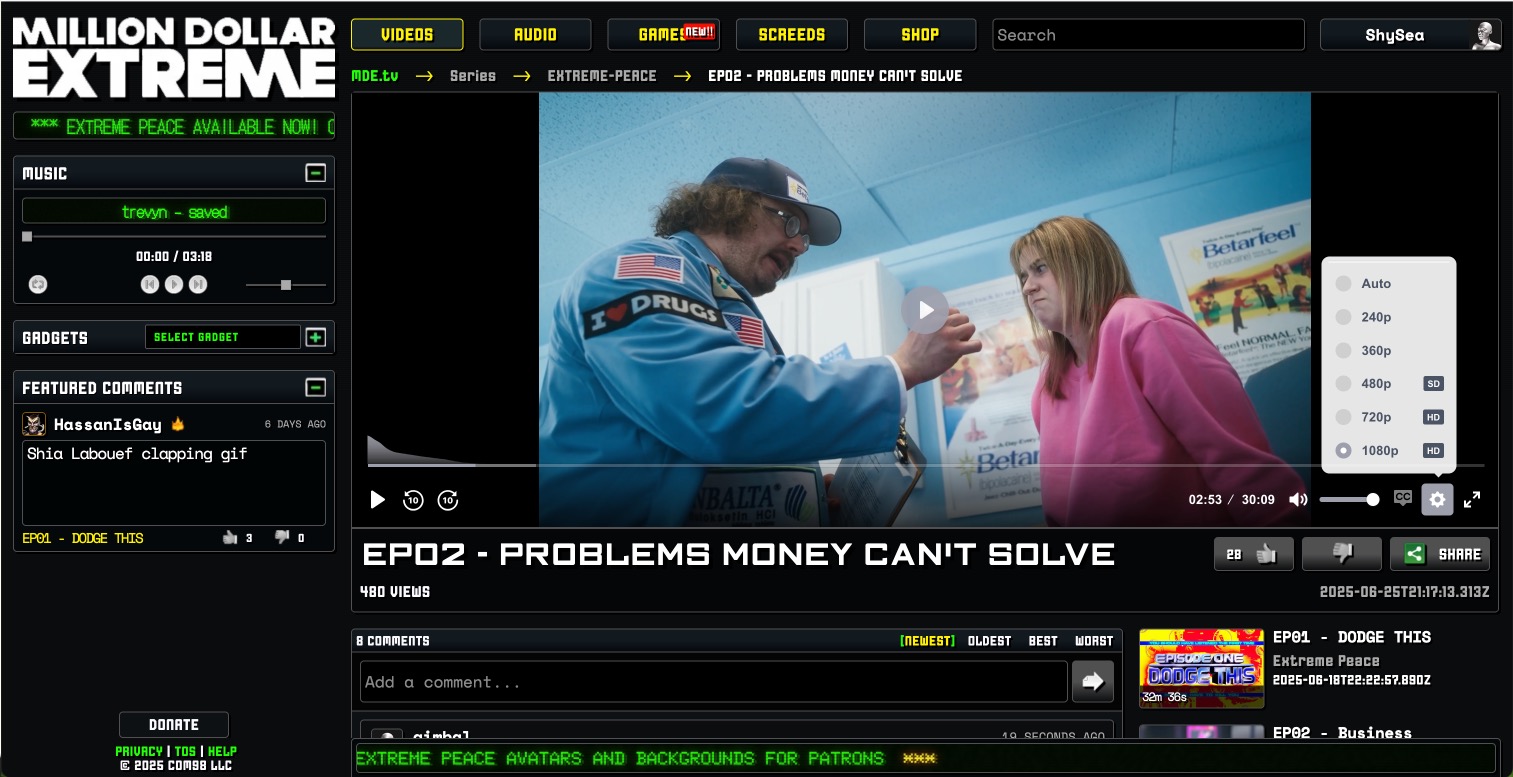Focus the Search field

(1148, 35)
